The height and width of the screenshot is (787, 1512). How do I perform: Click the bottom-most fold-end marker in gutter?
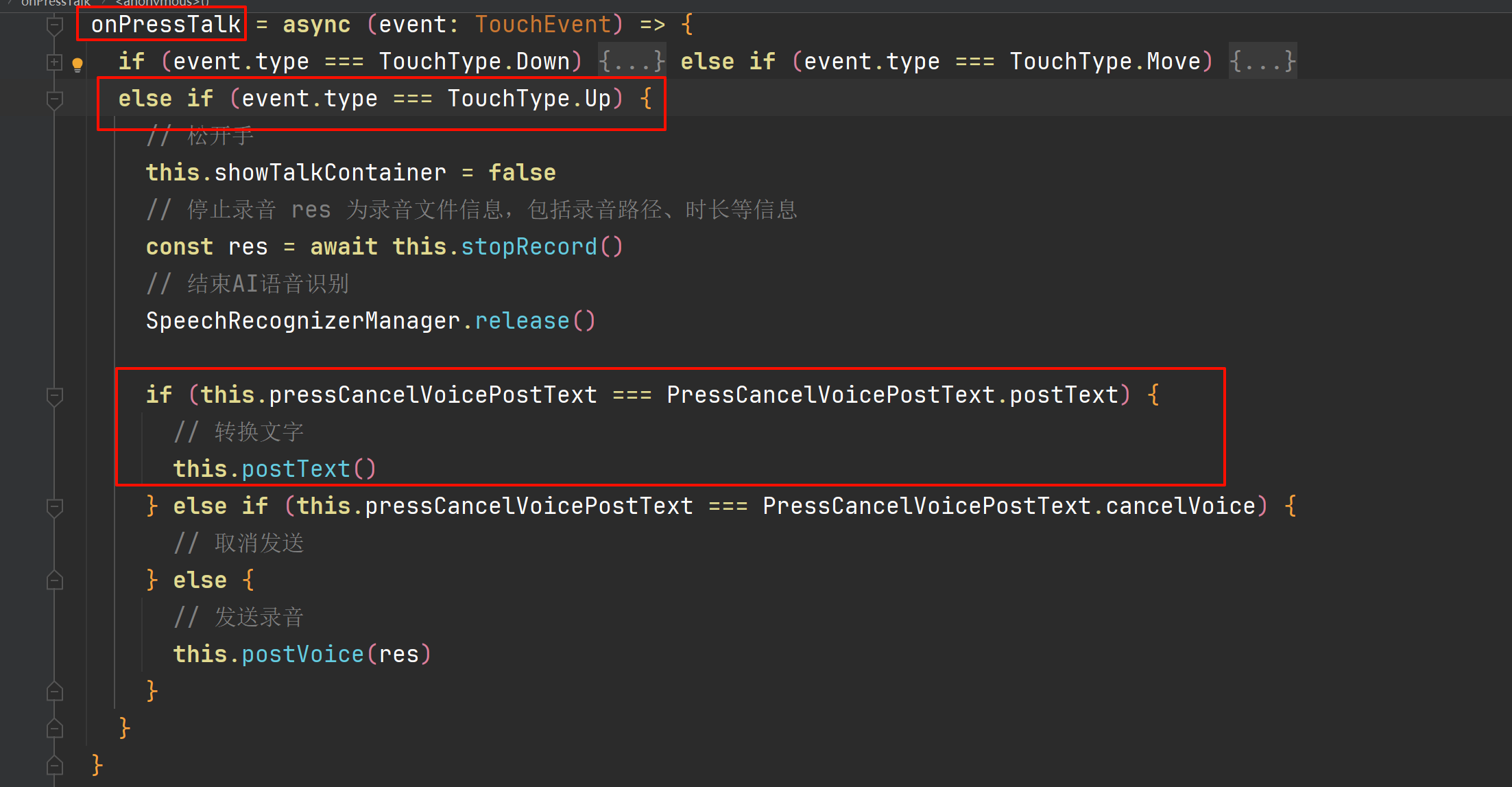[55, 765]
